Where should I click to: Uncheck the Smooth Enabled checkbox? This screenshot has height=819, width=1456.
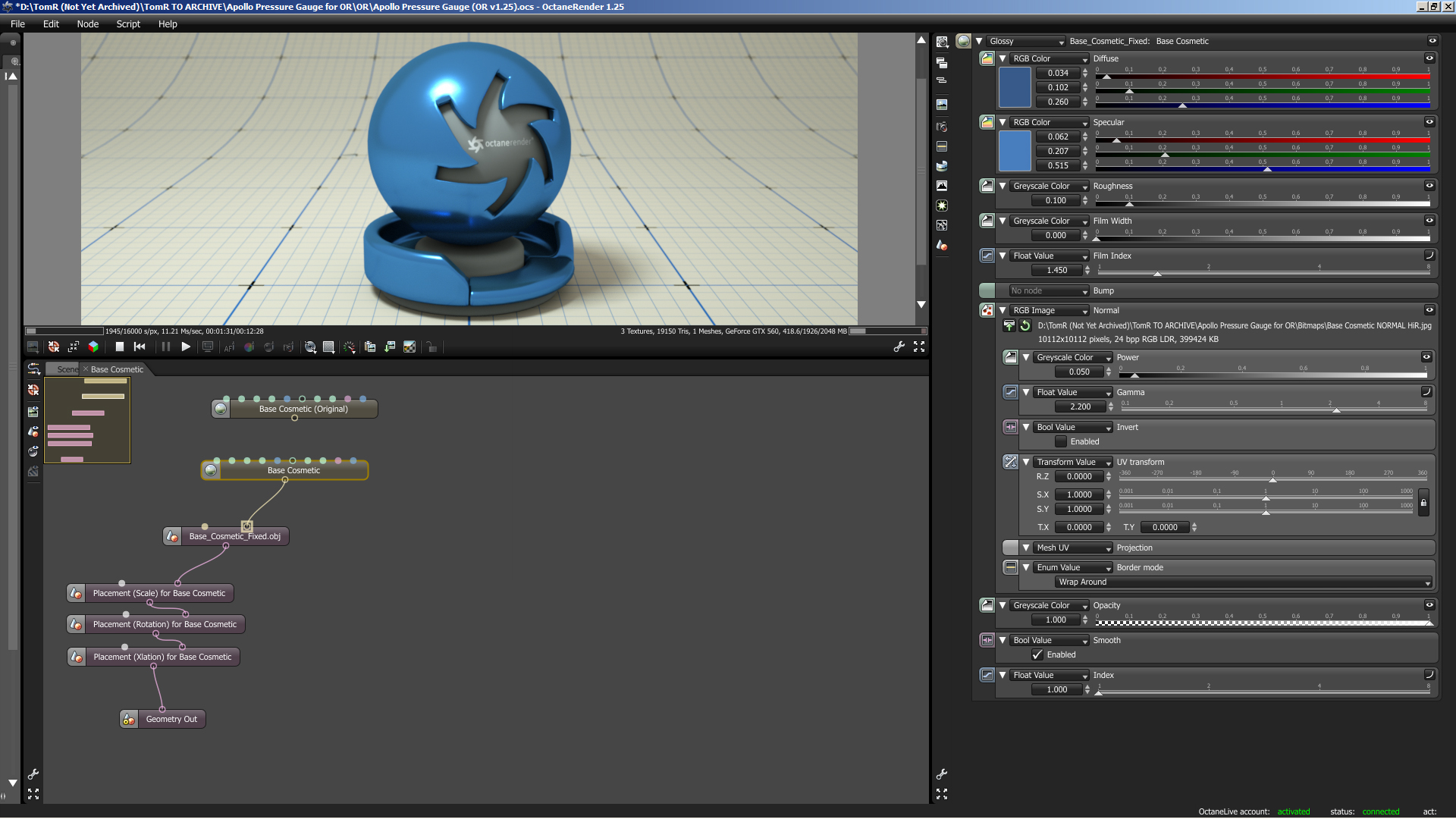pos(1037,654)
